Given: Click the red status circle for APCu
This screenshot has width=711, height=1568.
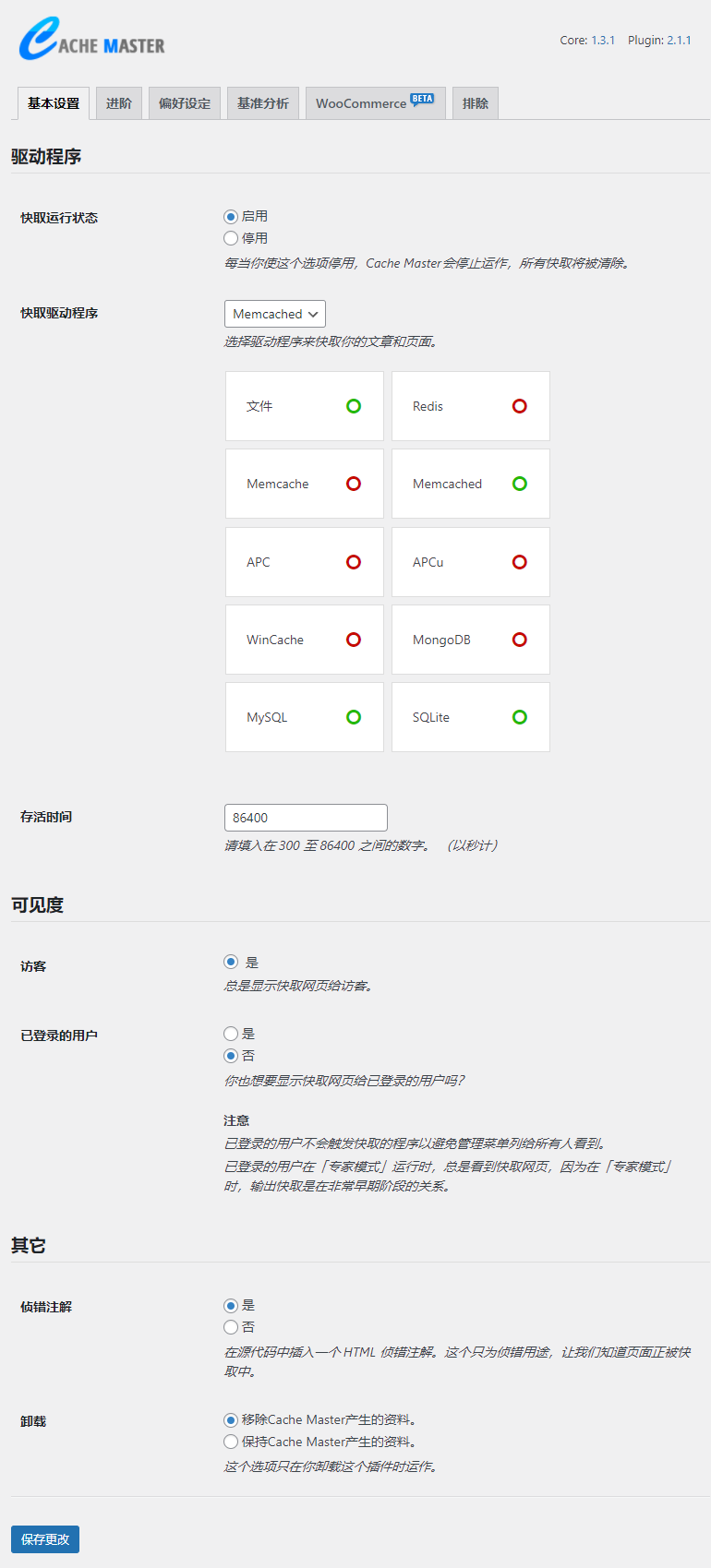Looking at the screenshot, I should (520, 562).
